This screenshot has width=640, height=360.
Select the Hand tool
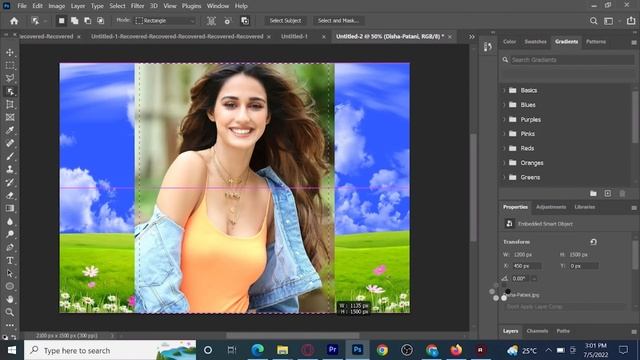(10, 299)
